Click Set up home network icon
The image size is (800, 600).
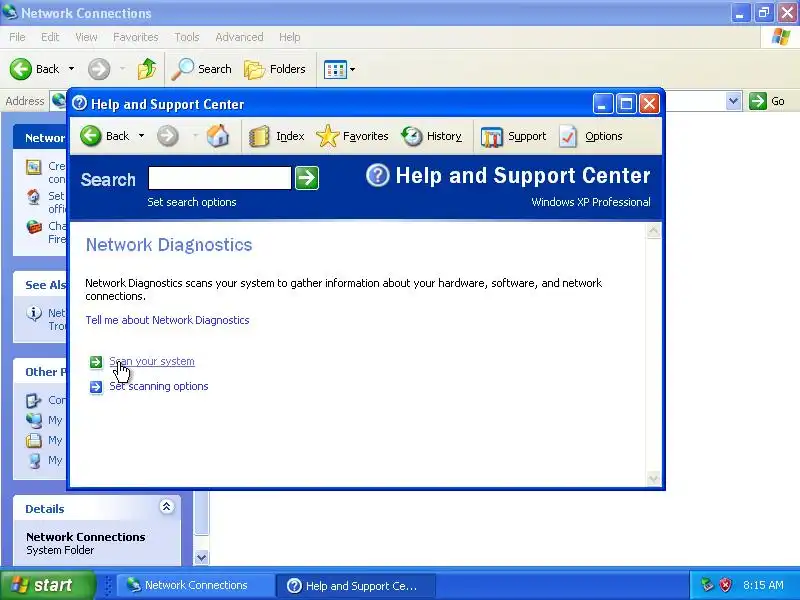pos(34,197)
